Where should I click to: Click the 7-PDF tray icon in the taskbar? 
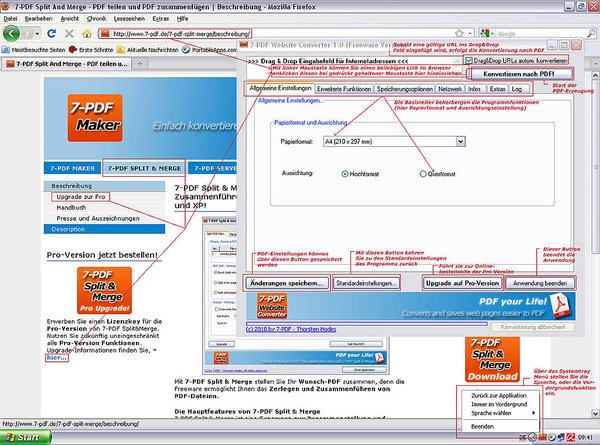542,437
